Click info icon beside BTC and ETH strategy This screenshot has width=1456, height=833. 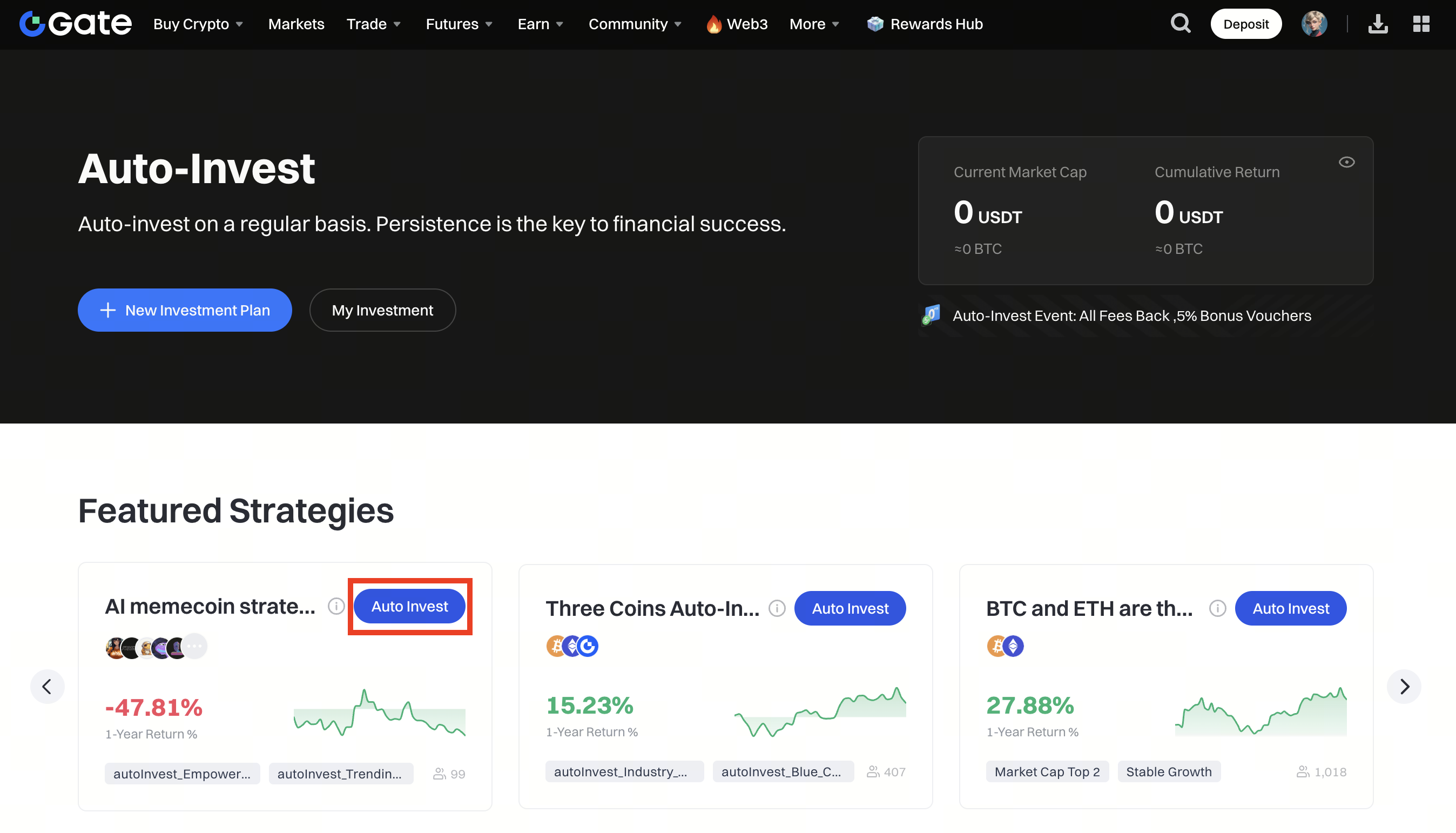[1217, 608]
